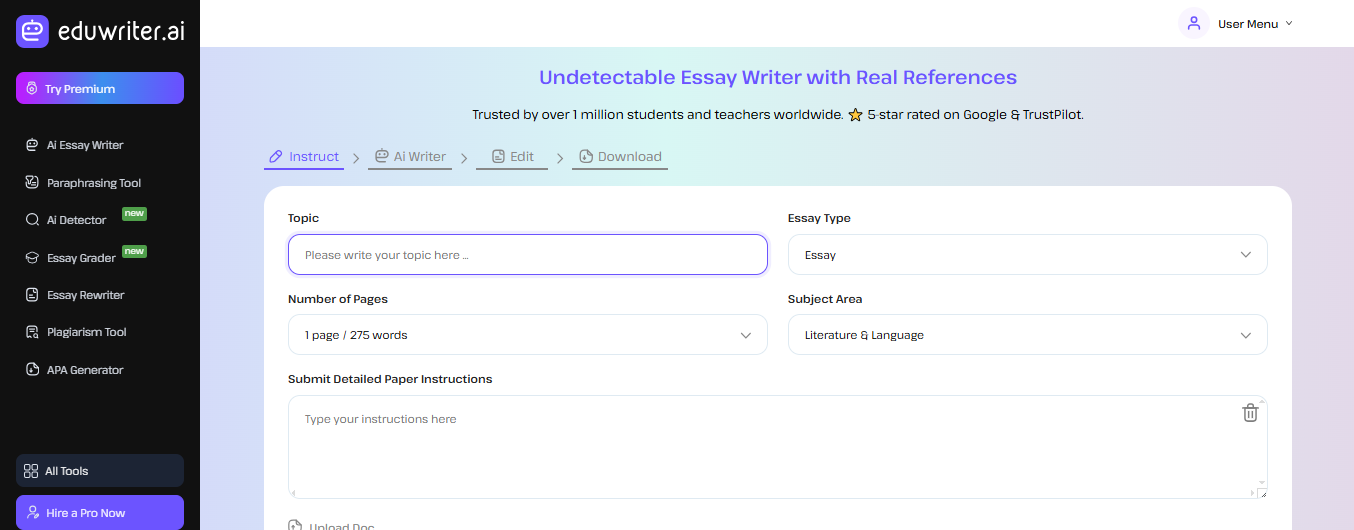
Task: Switch to the Instruct step tab
Action: click(x=304, y=157)
